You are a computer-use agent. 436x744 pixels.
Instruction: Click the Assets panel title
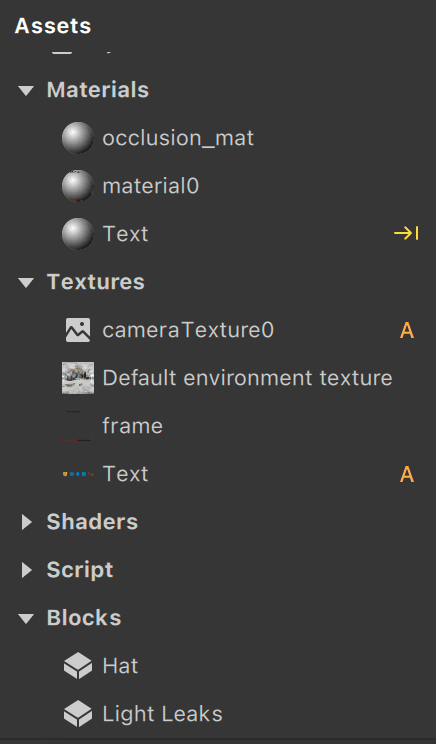53,26
